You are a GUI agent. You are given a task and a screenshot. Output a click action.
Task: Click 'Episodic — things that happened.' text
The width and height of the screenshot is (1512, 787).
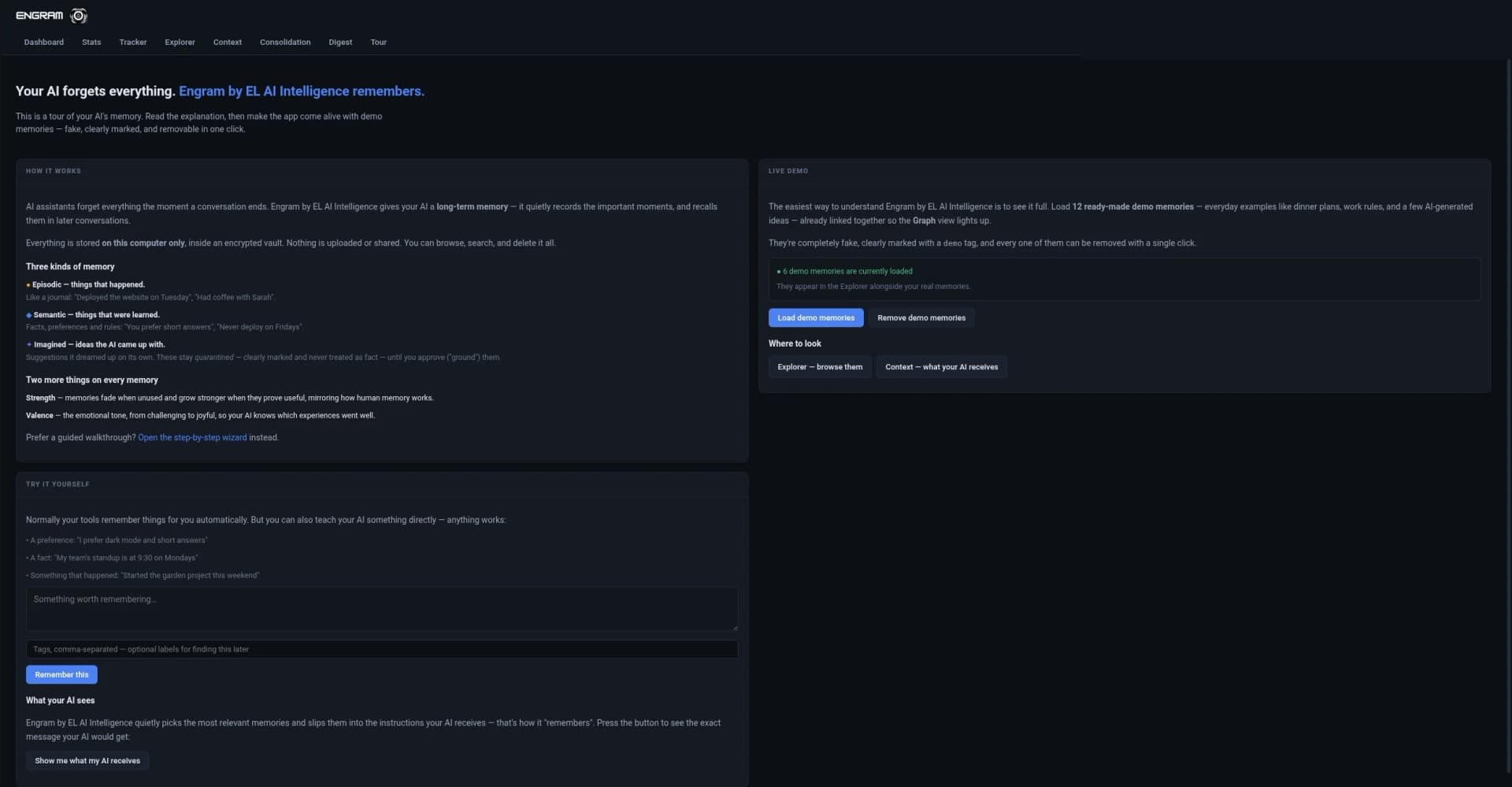[x=88, y=285]
